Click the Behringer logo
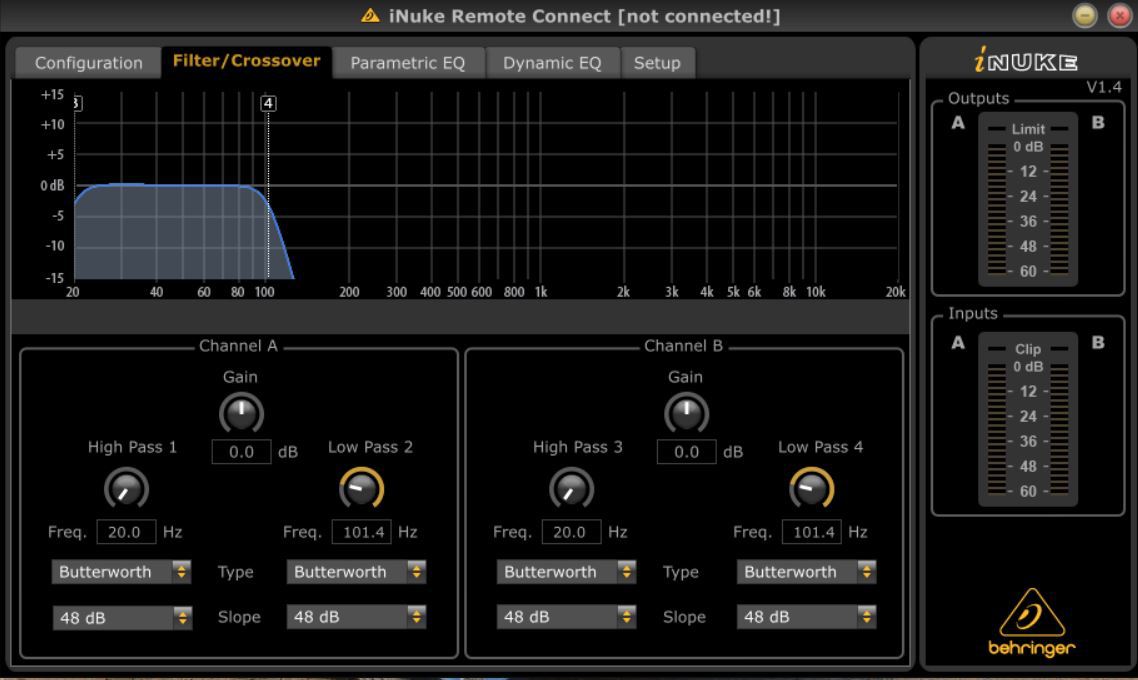 pyautogui.click(x=1031, y=623)
